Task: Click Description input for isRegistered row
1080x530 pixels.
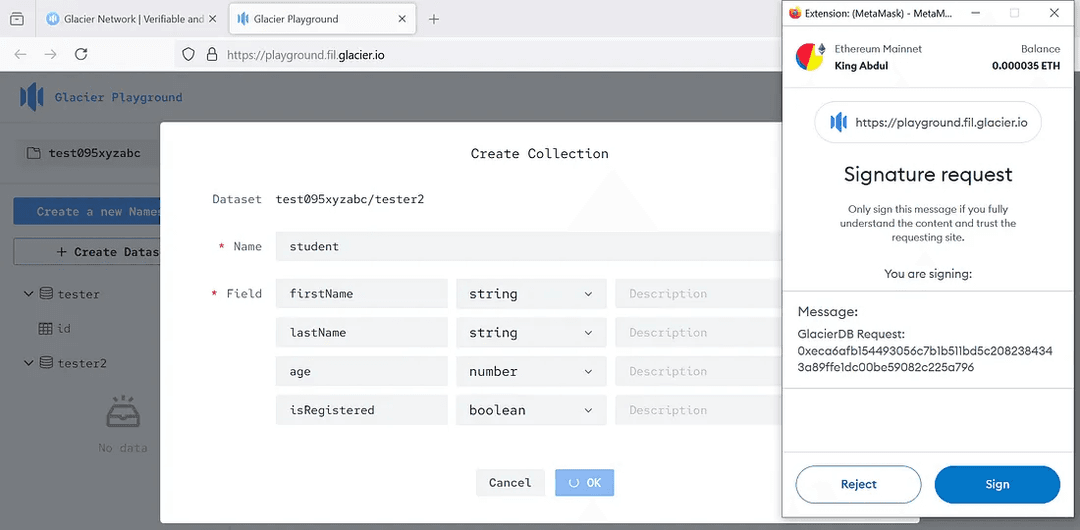Action: pos(698,410)
